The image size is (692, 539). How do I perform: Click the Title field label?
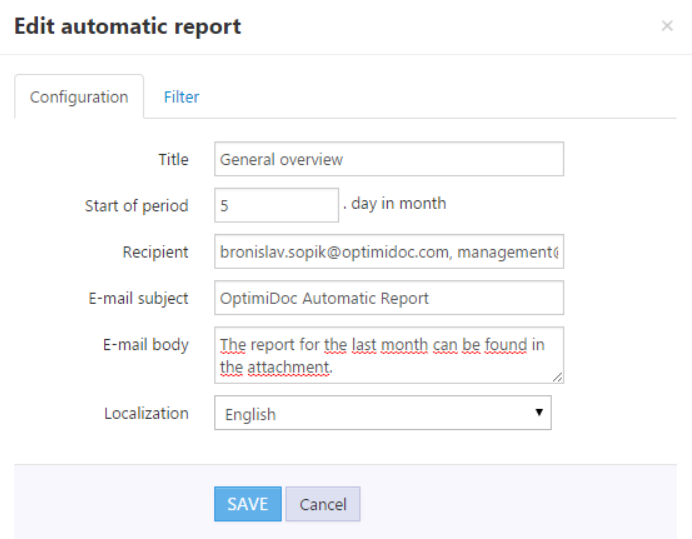(173, 159)
